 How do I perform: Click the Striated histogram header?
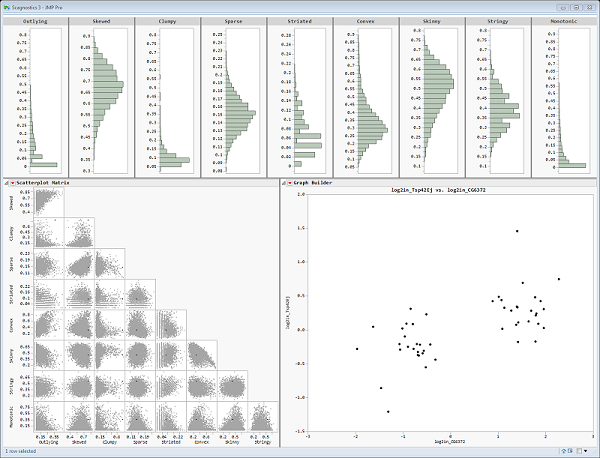click(298, 21)
